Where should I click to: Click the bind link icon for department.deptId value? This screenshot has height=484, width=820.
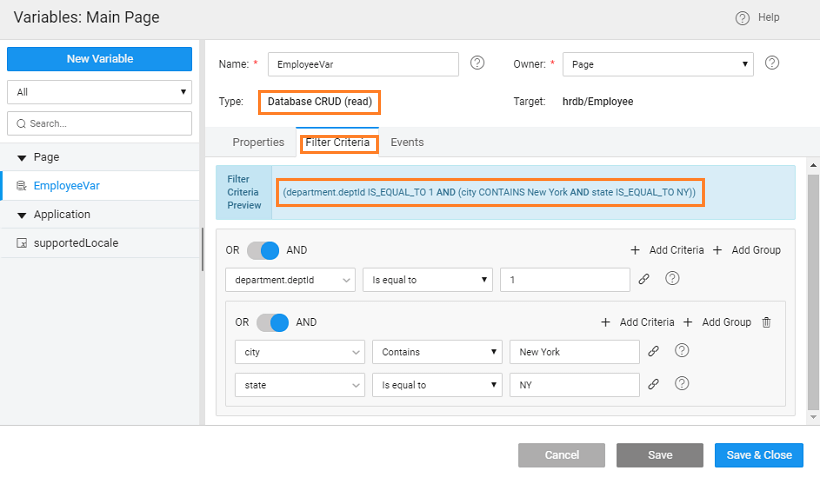(x=644, y=279)
